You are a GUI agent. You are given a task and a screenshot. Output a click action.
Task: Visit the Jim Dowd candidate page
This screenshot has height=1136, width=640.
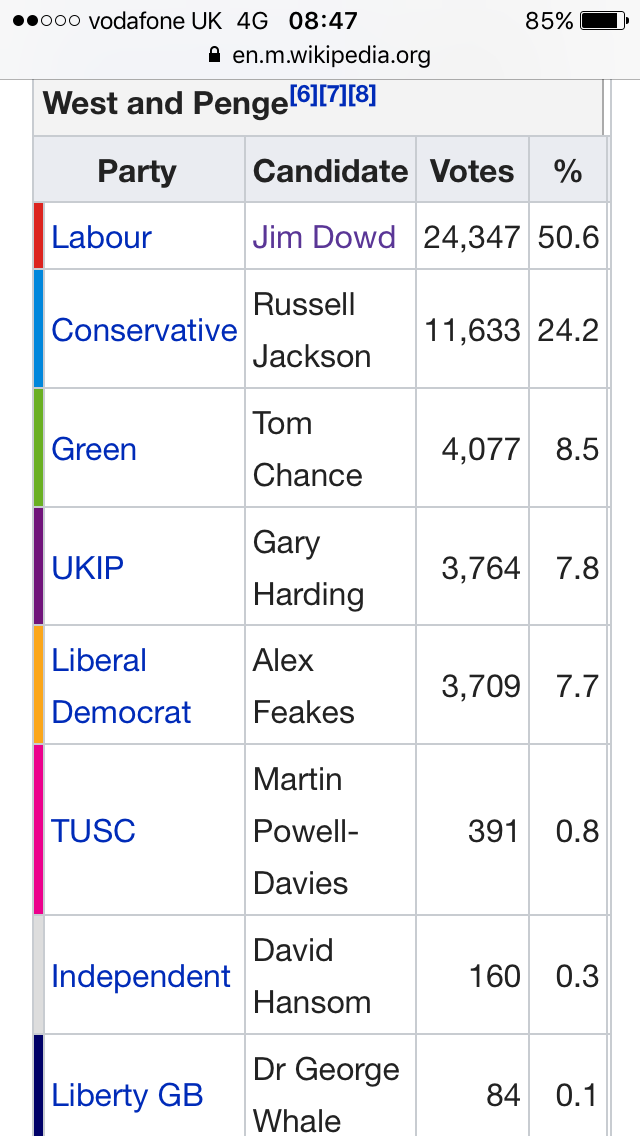pyautogui.click(x=324, y=237)
